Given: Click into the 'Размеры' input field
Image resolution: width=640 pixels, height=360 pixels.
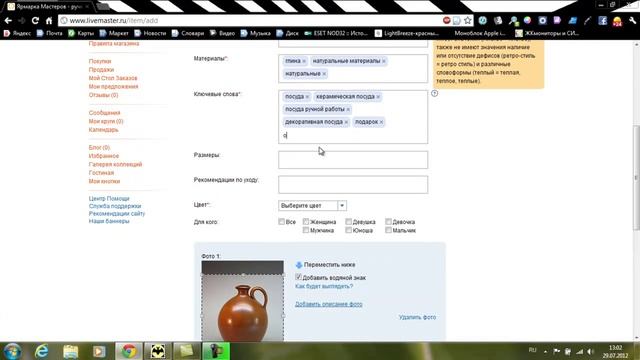Looking at the screenshot, I should coord(353,160).
